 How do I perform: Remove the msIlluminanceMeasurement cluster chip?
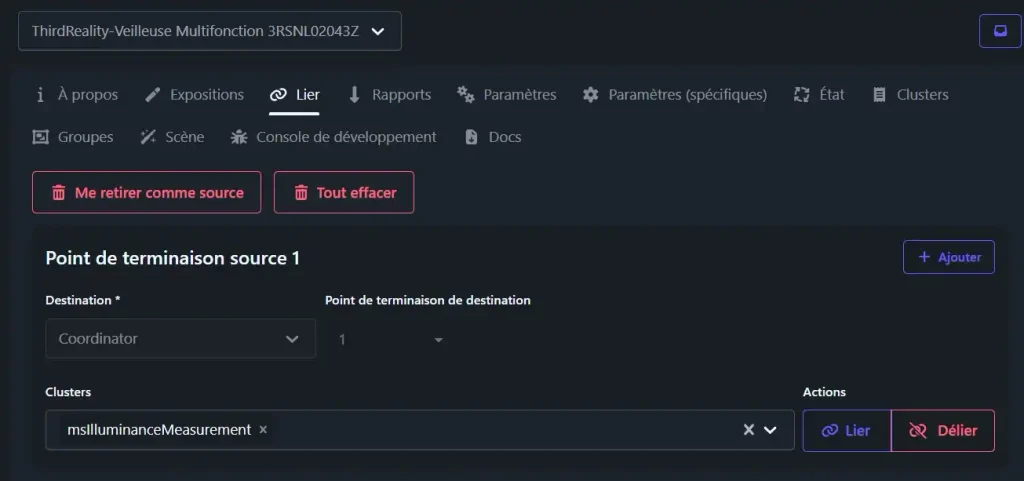[263, 429]
